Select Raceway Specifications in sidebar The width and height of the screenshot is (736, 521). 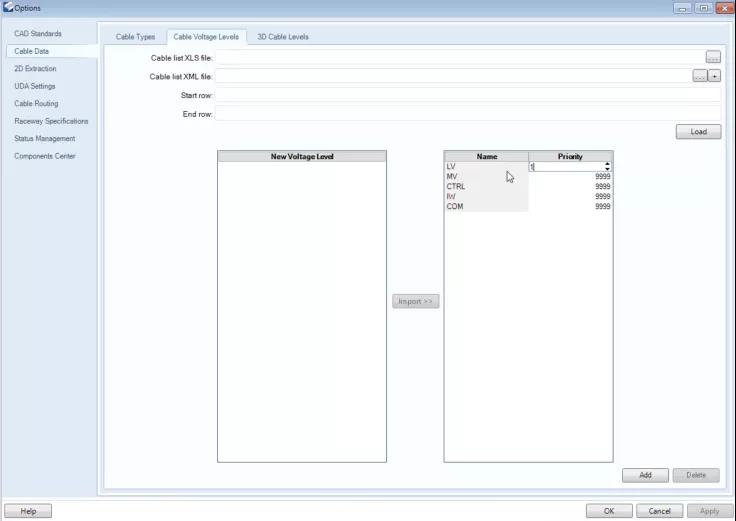tap(51, 121)
